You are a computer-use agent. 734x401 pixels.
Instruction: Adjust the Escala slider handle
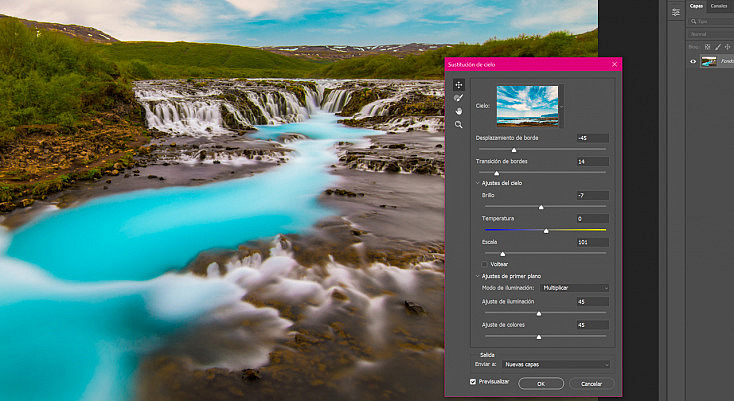(502, 254)
